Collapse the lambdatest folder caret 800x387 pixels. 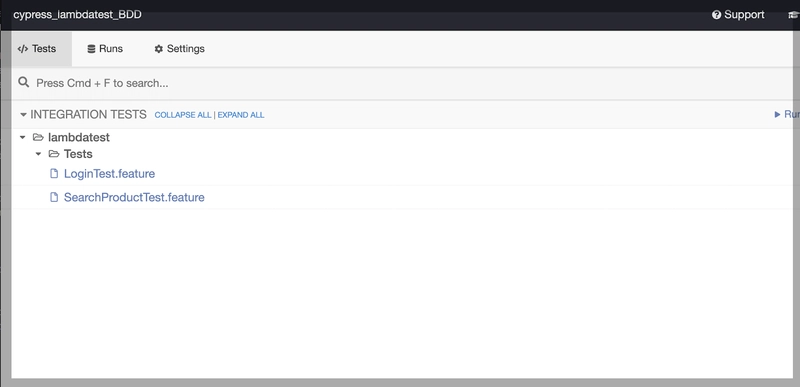pos(22,138)
